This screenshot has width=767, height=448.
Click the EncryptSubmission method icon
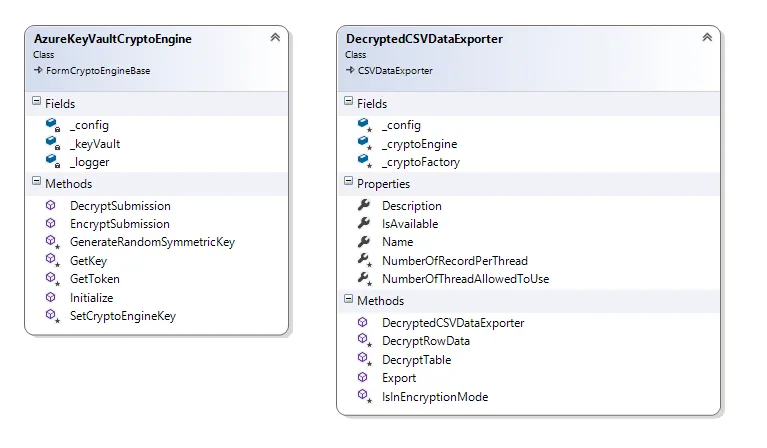click(50, 224)
